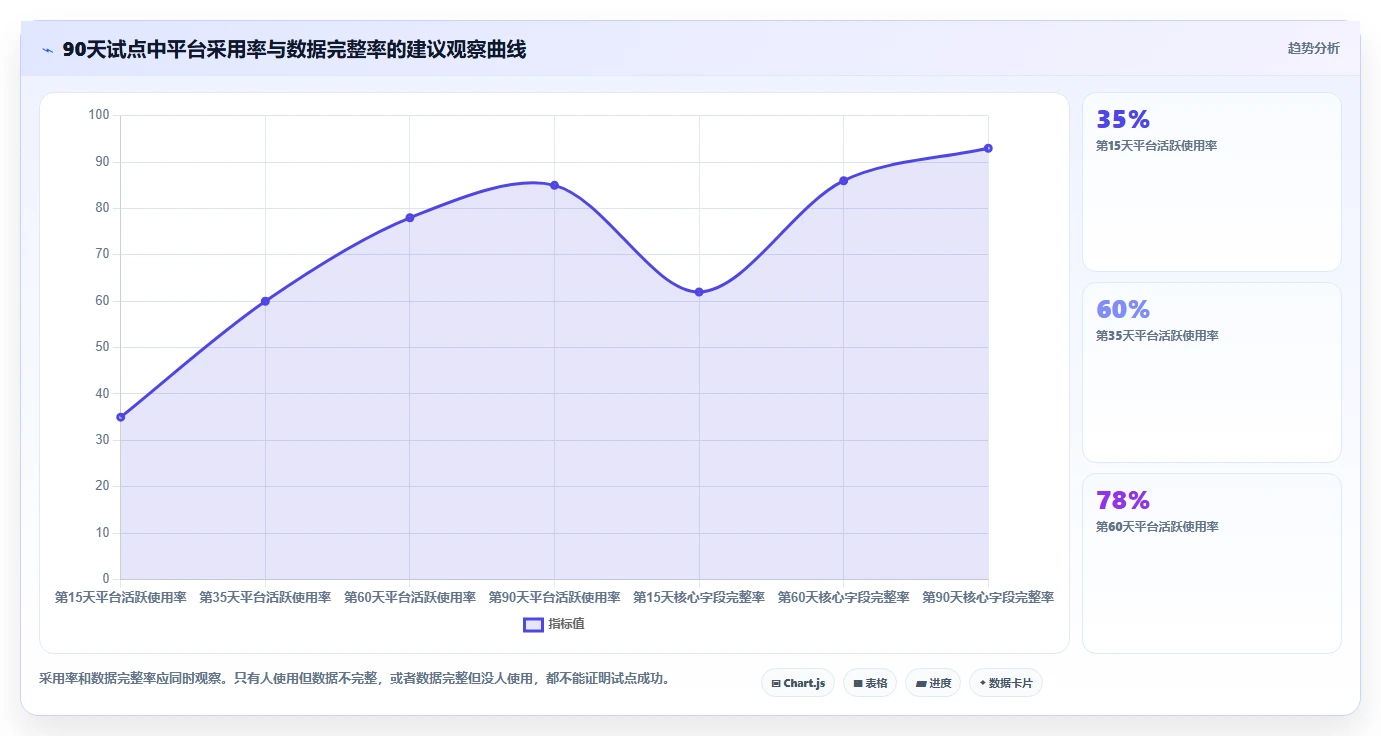Image resolution: width=1381 pixels, height=736 pixels.
Task: Select the 表格 tag
Action: [x=870, y=683]
